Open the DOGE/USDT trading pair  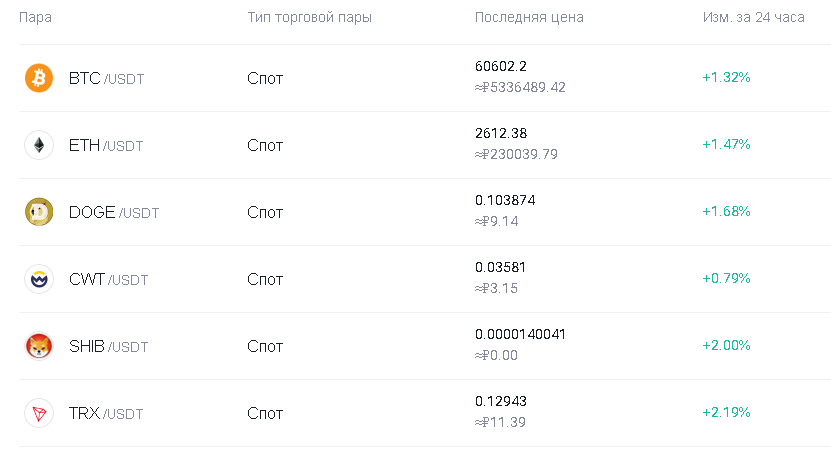pos(114,213)
